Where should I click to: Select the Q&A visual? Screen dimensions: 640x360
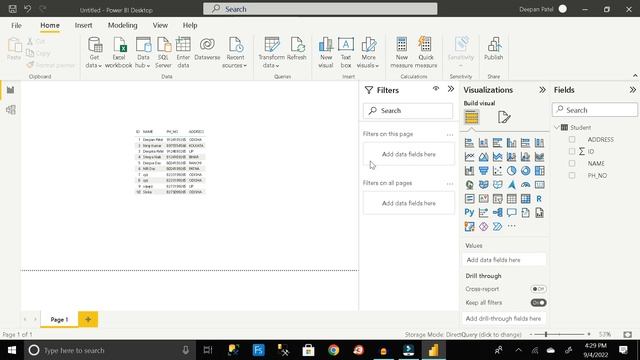(511, 213)
